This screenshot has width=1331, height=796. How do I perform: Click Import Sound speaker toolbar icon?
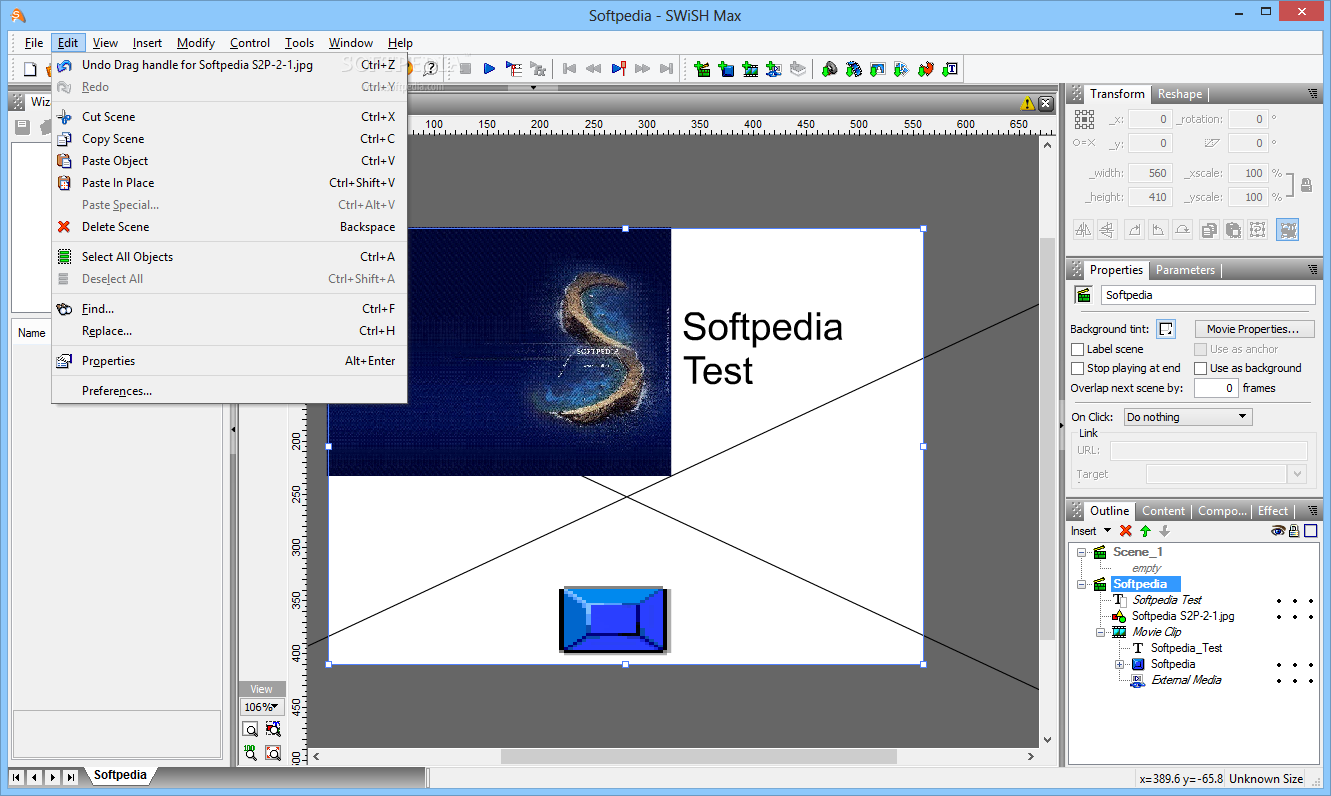pyautogui.click(x=829, y=69)
